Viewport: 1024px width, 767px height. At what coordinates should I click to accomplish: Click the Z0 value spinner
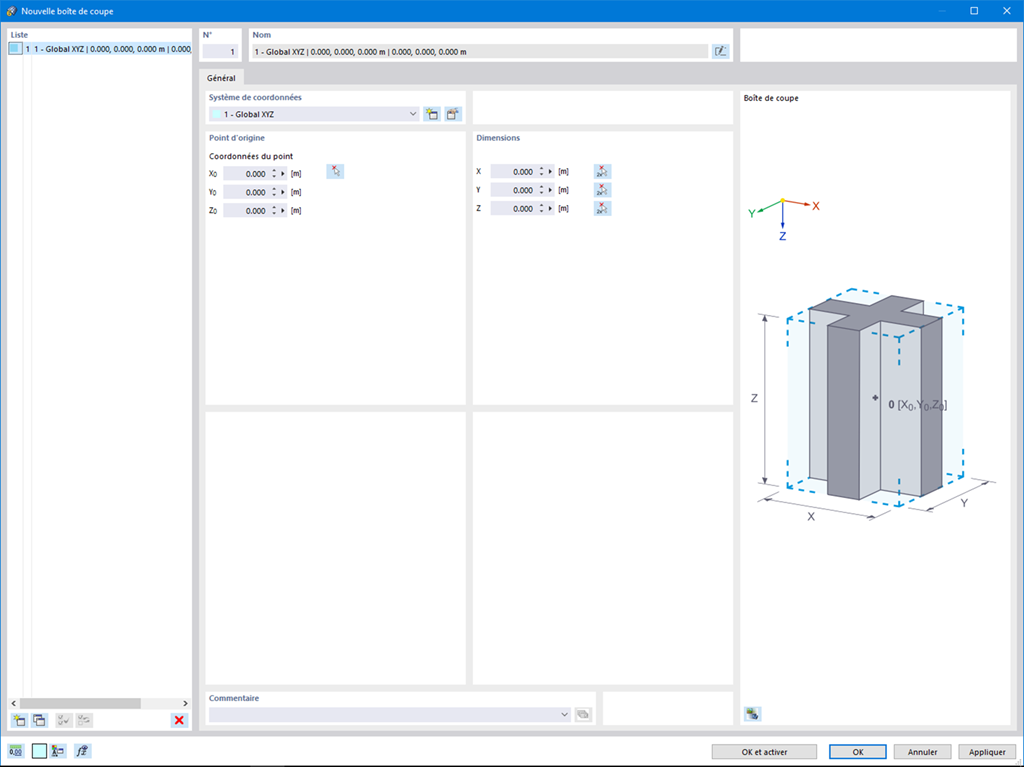[x=274, y=210]
